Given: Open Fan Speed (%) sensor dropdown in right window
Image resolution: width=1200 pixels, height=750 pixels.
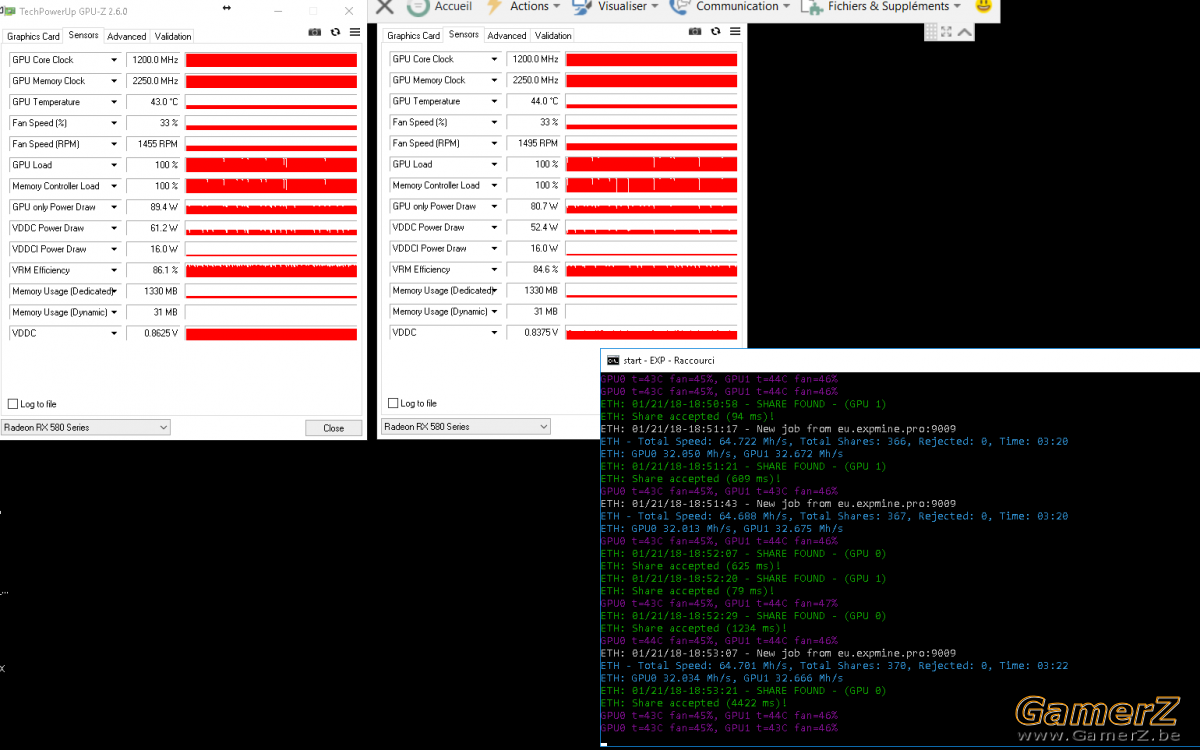Looking at the screenshot, I should click(x=494, y=122).
